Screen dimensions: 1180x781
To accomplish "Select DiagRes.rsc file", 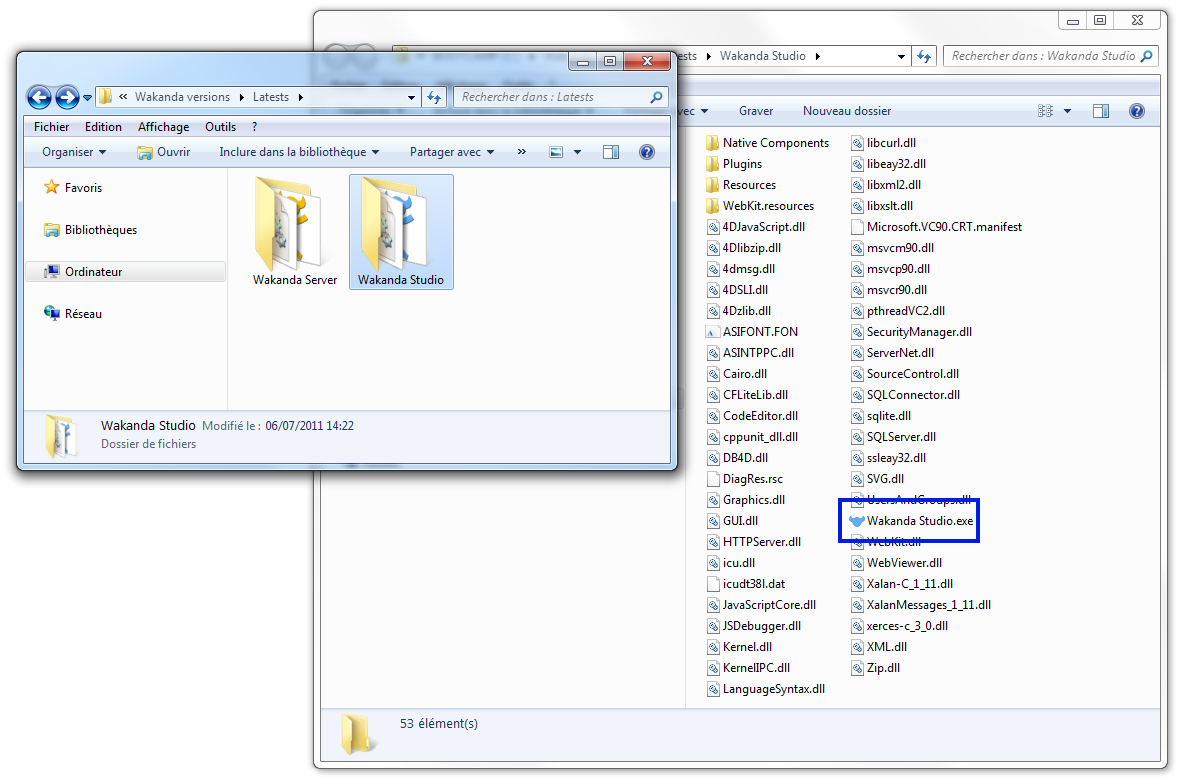I will click(744, 479).
